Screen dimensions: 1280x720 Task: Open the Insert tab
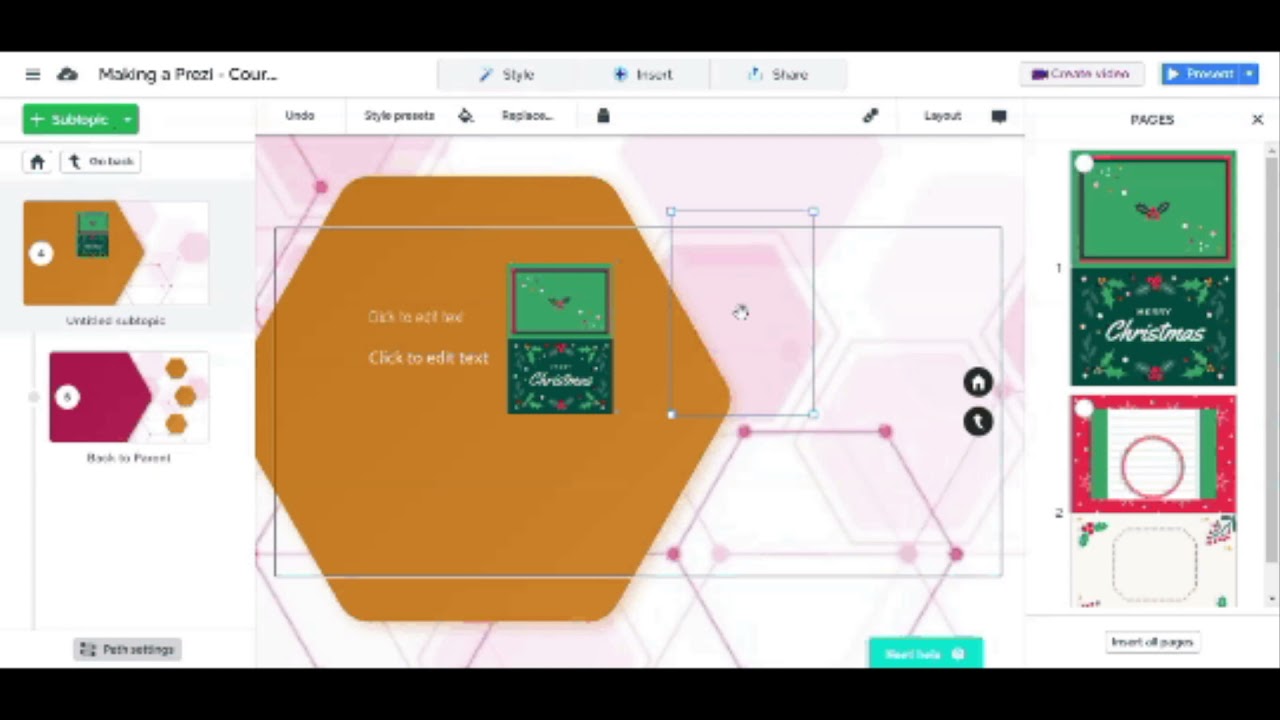tap(642, 74)
